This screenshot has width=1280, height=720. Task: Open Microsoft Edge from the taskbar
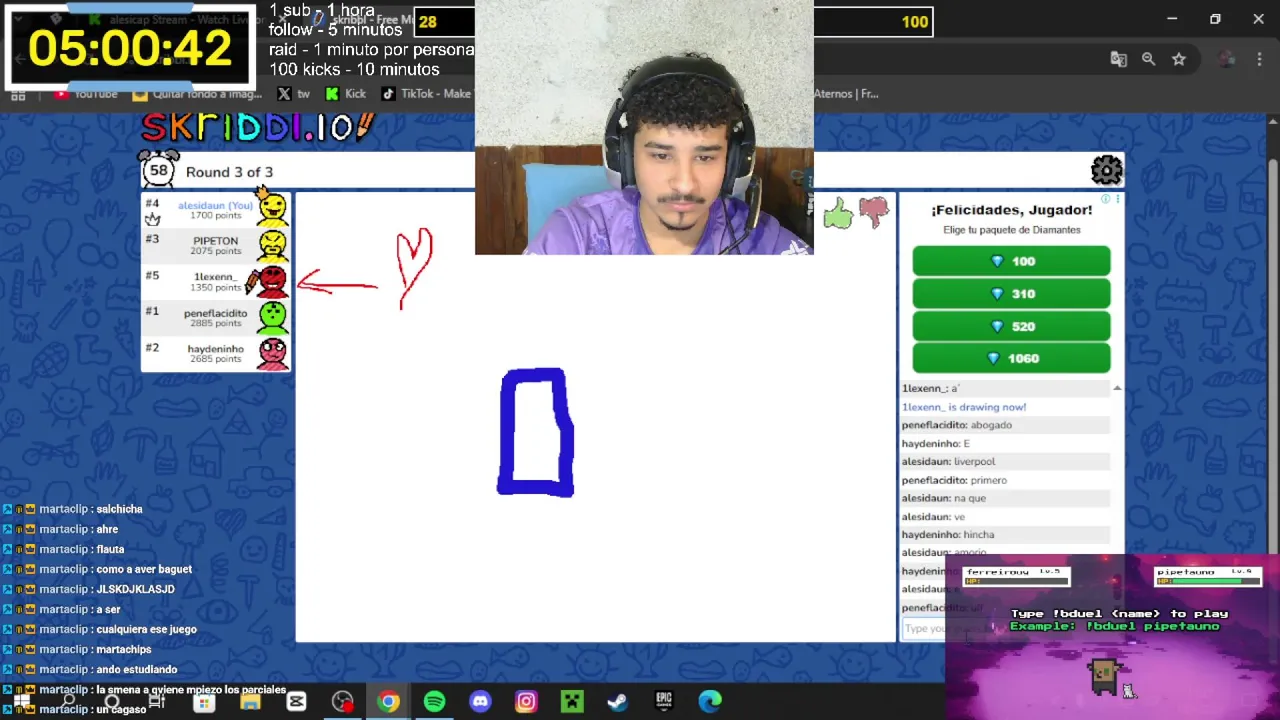(x=710, y=701)
